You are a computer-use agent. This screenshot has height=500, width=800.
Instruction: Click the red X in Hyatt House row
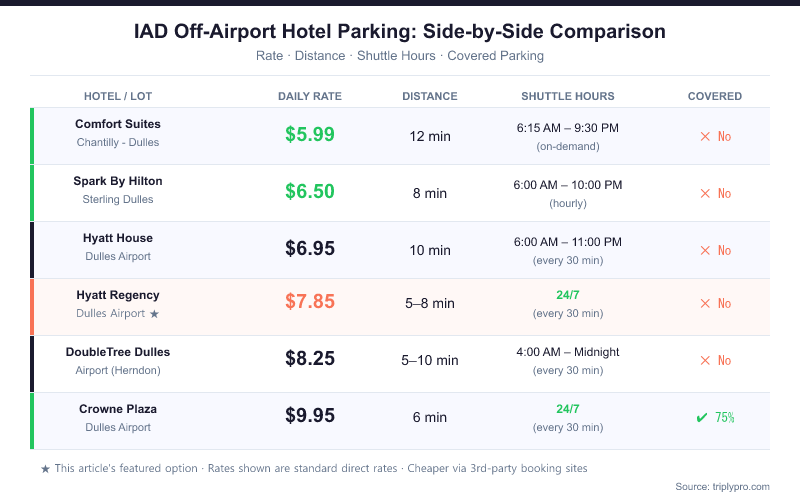pyautogui.click(x=705, y=250)
